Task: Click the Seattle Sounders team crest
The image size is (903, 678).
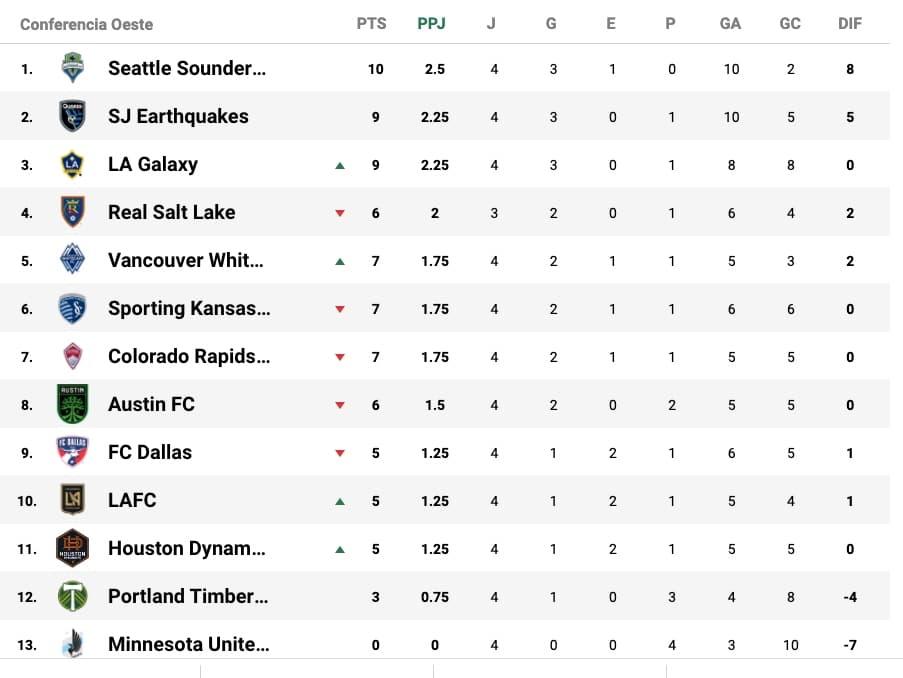Action: [72, 68]
